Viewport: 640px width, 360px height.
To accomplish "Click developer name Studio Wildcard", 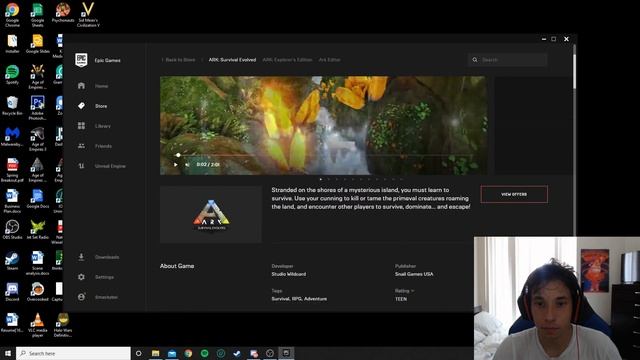I will (289, 274).
